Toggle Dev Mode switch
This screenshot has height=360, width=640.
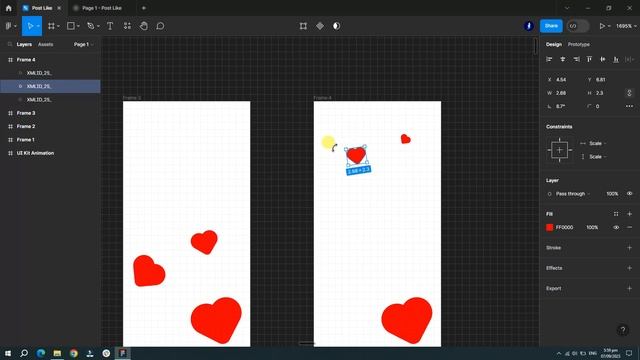pos(578,26)
